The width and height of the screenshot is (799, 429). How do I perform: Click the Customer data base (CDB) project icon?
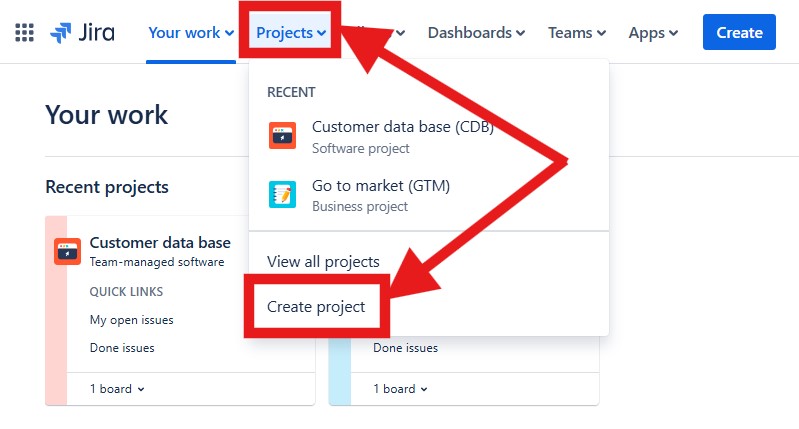tap(283, 135)
